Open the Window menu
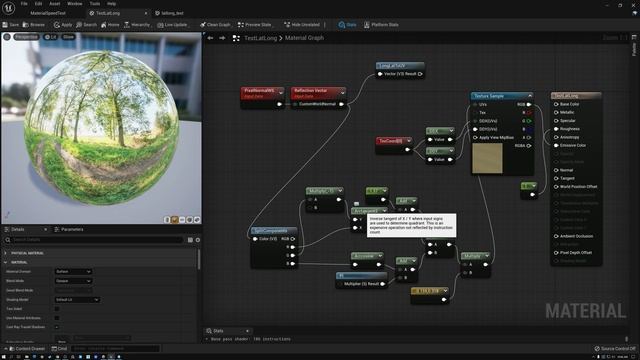The height and width of the screenshot is (360, 640). pos(75,4)
